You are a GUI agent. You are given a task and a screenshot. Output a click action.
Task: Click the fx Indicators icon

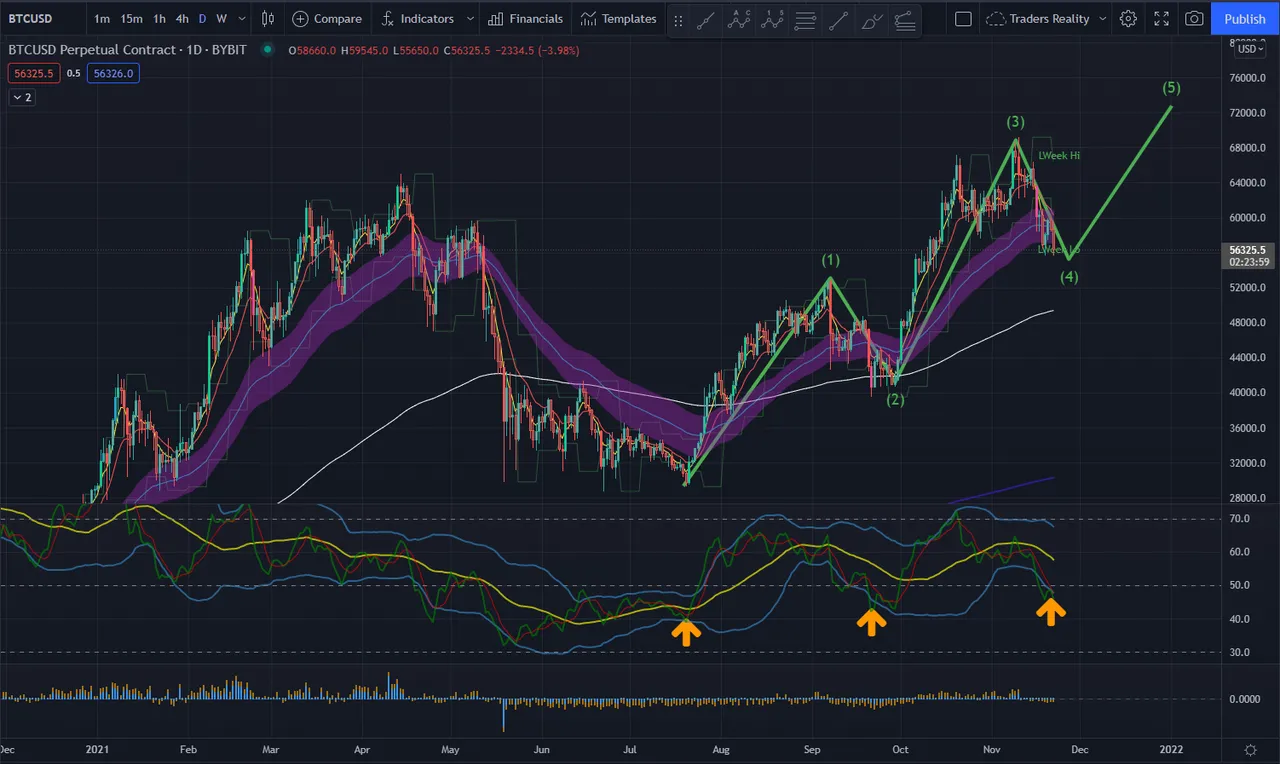coord(389,18)
